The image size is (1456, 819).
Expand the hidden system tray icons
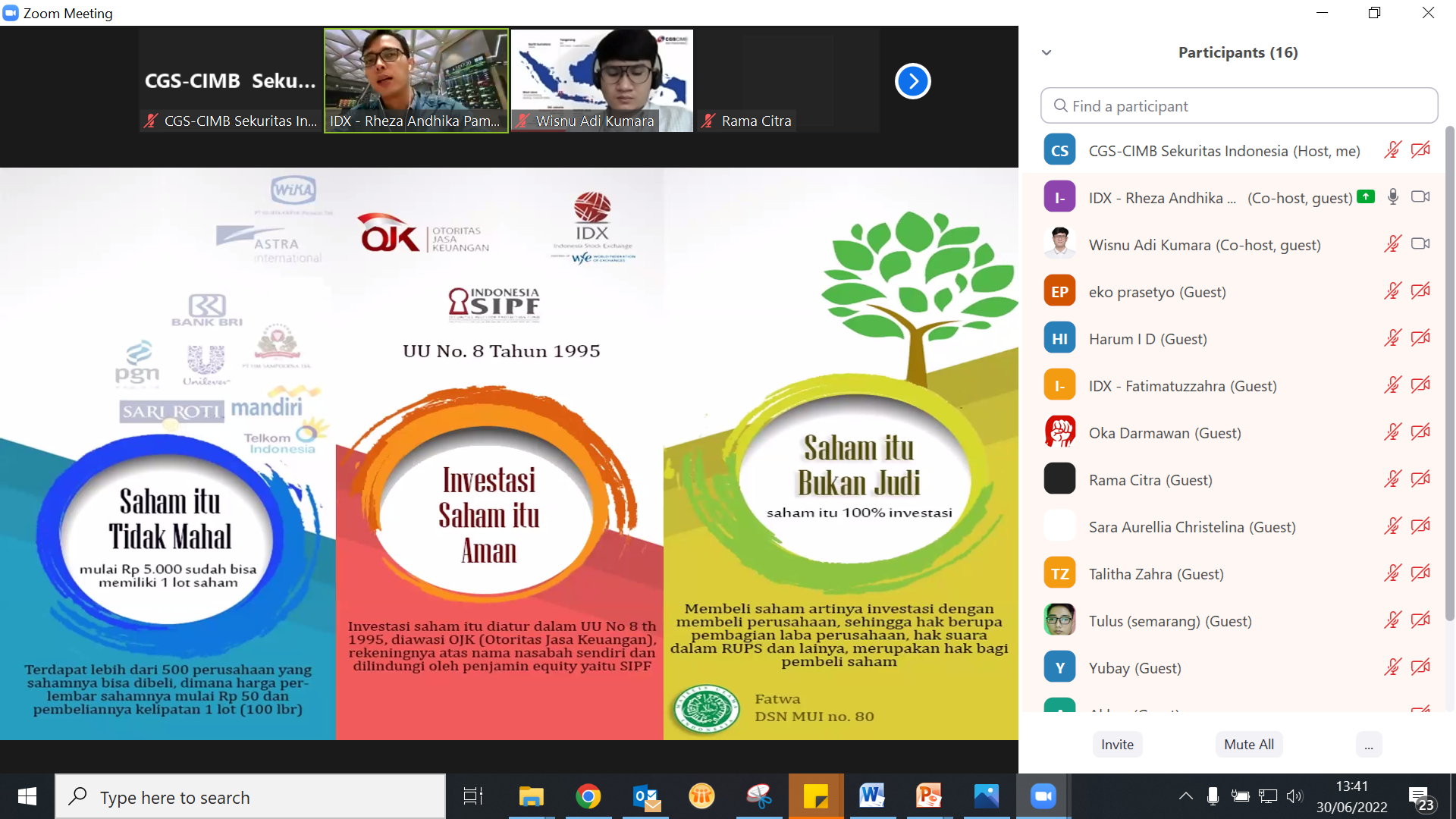(1185, 796)
